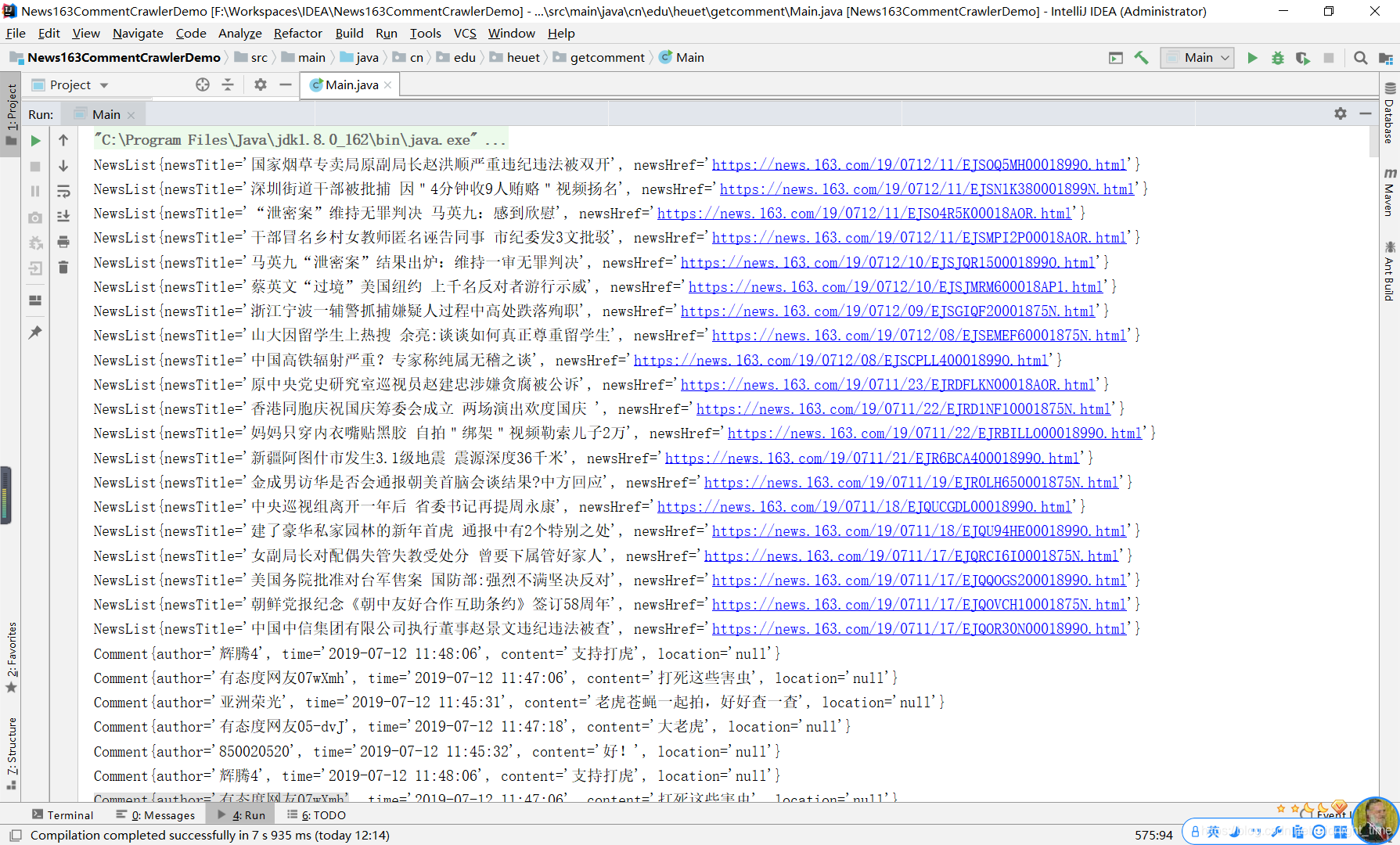Open Run panel settings gear
Screen dimensions: 1400x845
point(1341,113)
